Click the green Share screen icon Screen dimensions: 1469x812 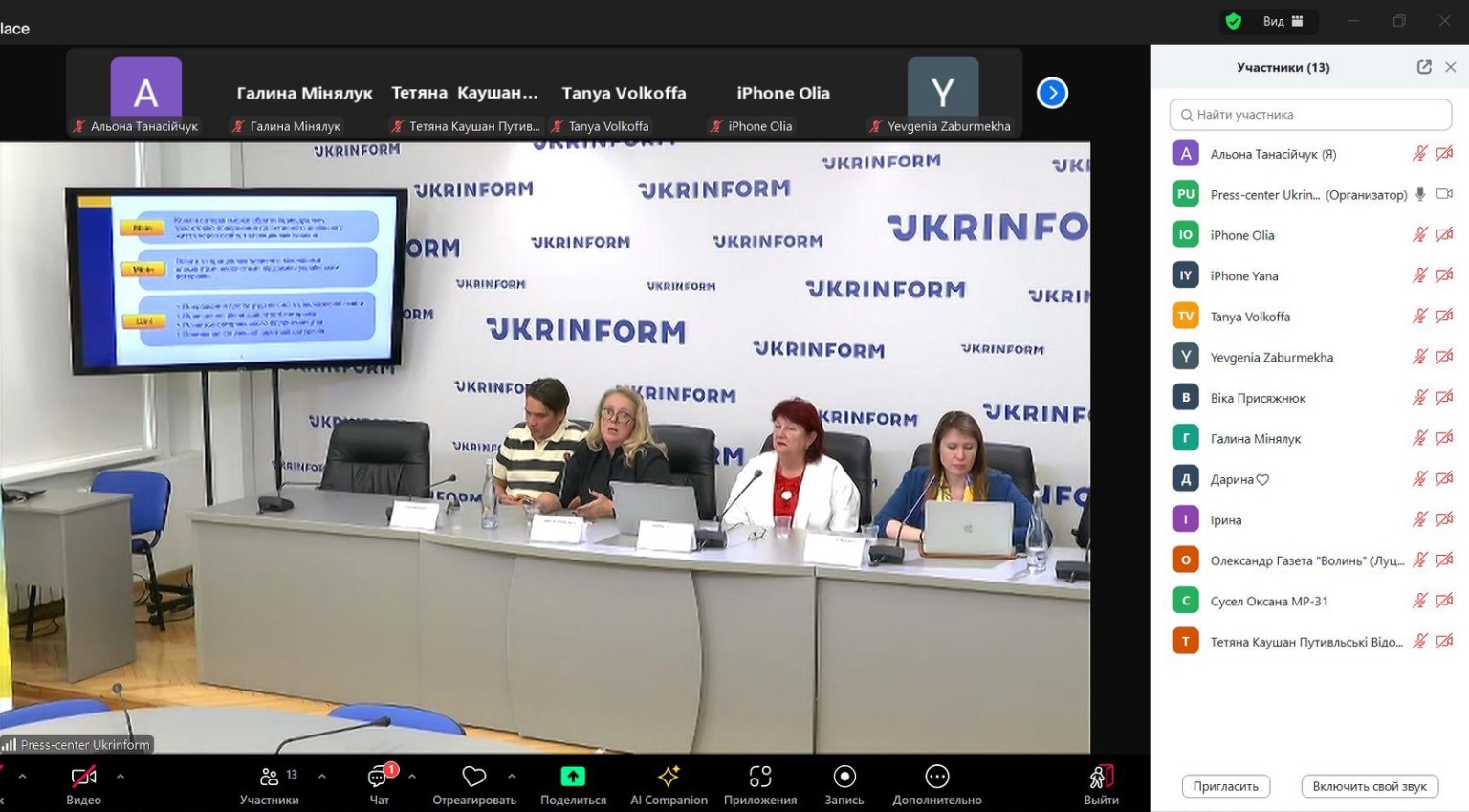coord(573,777)
